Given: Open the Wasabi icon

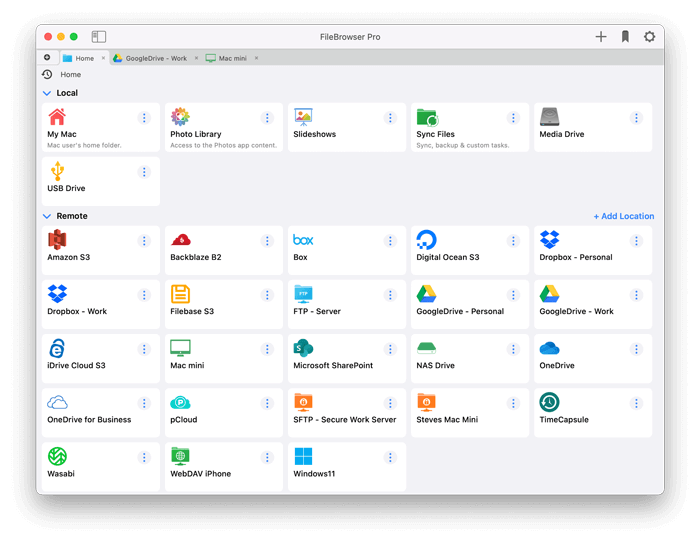Looking at the screenshot, I should (x=57, y=456).
